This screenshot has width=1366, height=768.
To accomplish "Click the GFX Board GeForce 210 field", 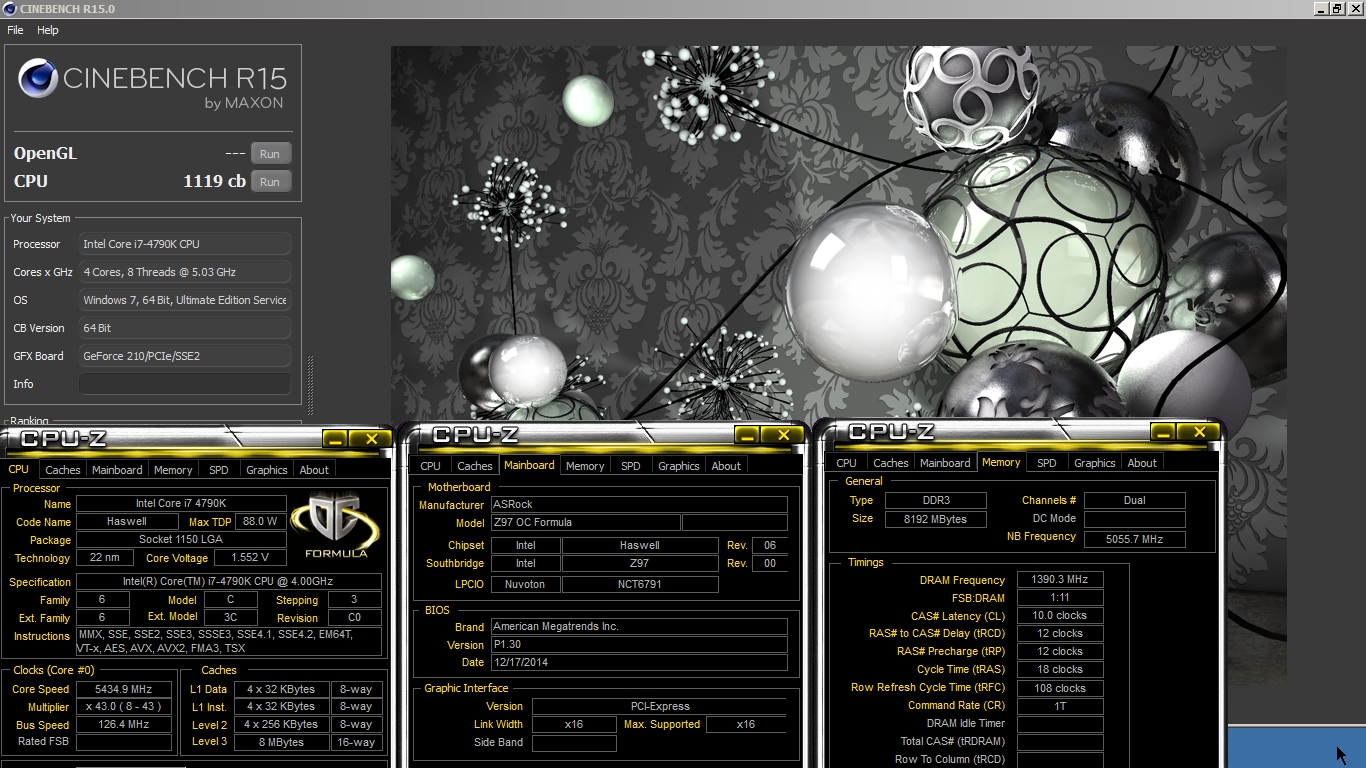I will coord(185,356).
